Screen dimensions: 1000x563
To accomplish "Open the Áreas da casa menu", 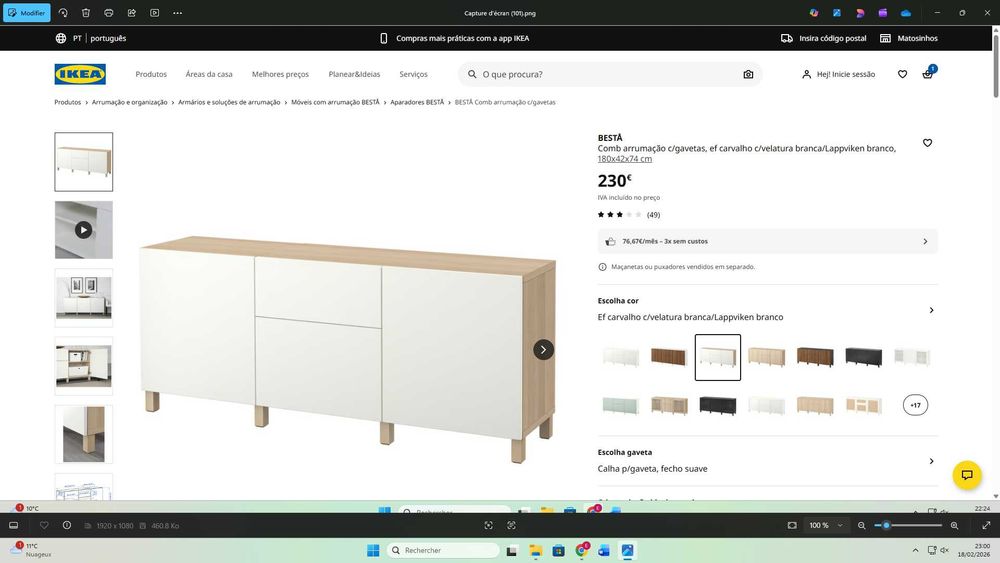I will point(209,74).
